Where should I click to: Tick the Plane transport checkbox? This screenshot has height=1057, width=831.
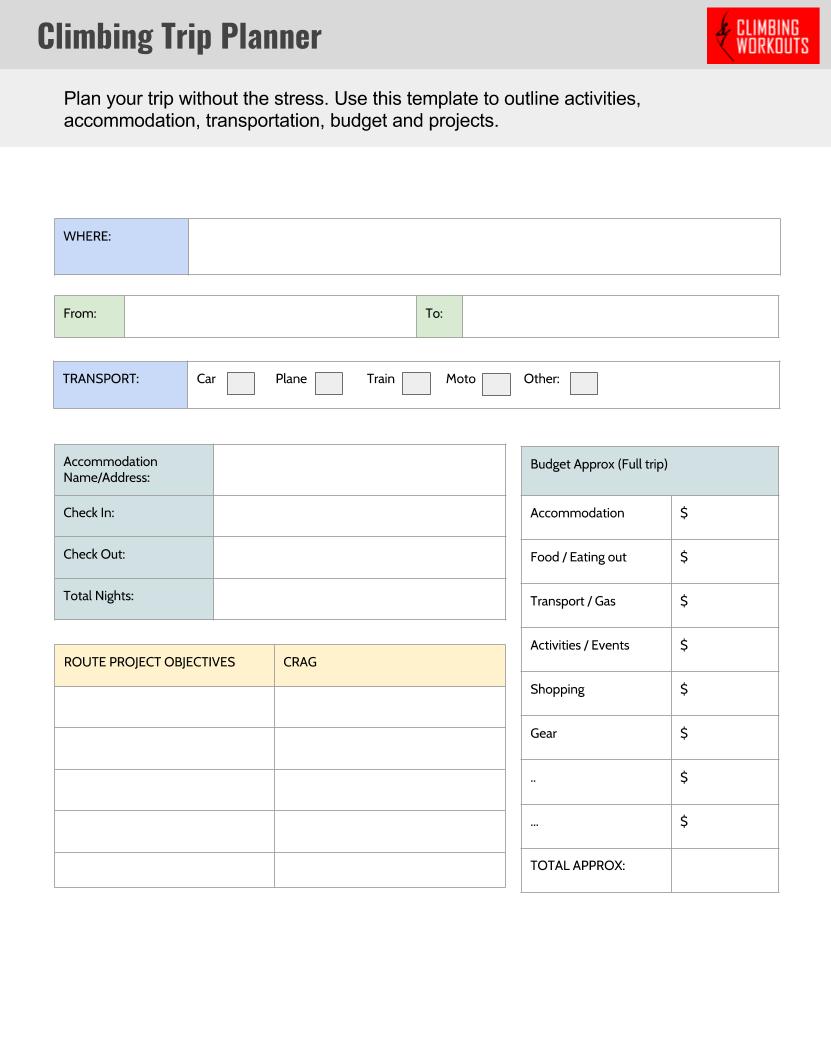point(328,384)
